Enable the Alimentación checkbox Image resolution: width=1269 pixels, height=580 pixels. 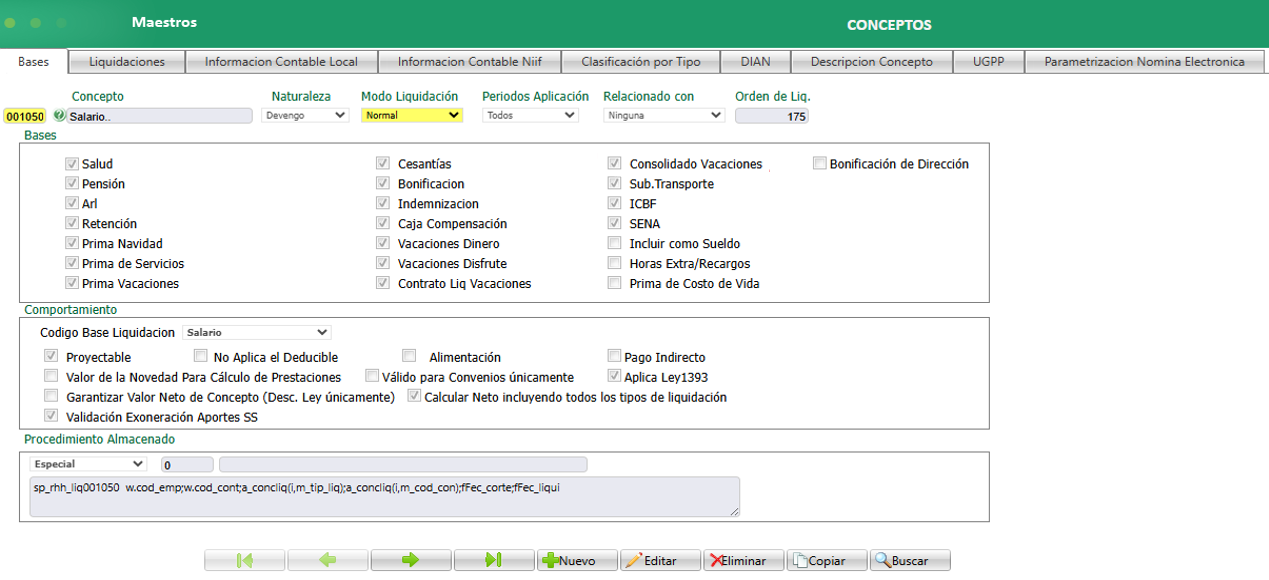tap(409, 356)
